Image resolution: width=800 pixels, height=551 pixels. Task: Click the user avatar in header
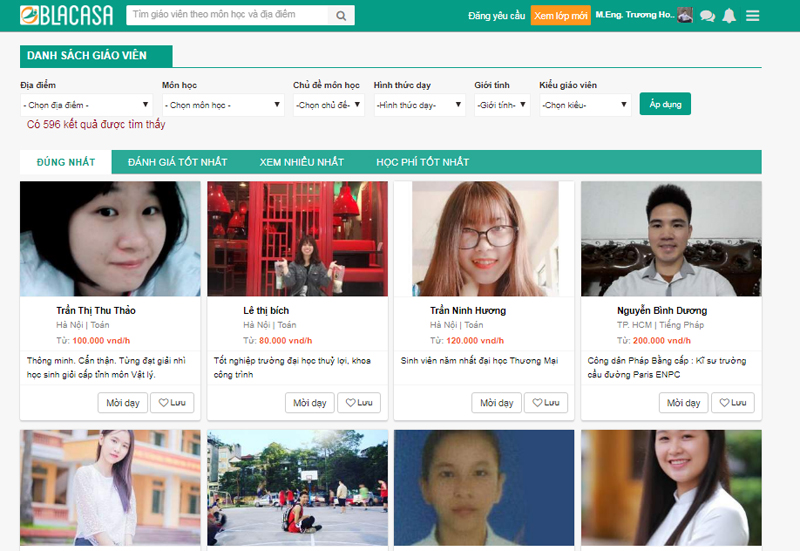tap(685, 15)
